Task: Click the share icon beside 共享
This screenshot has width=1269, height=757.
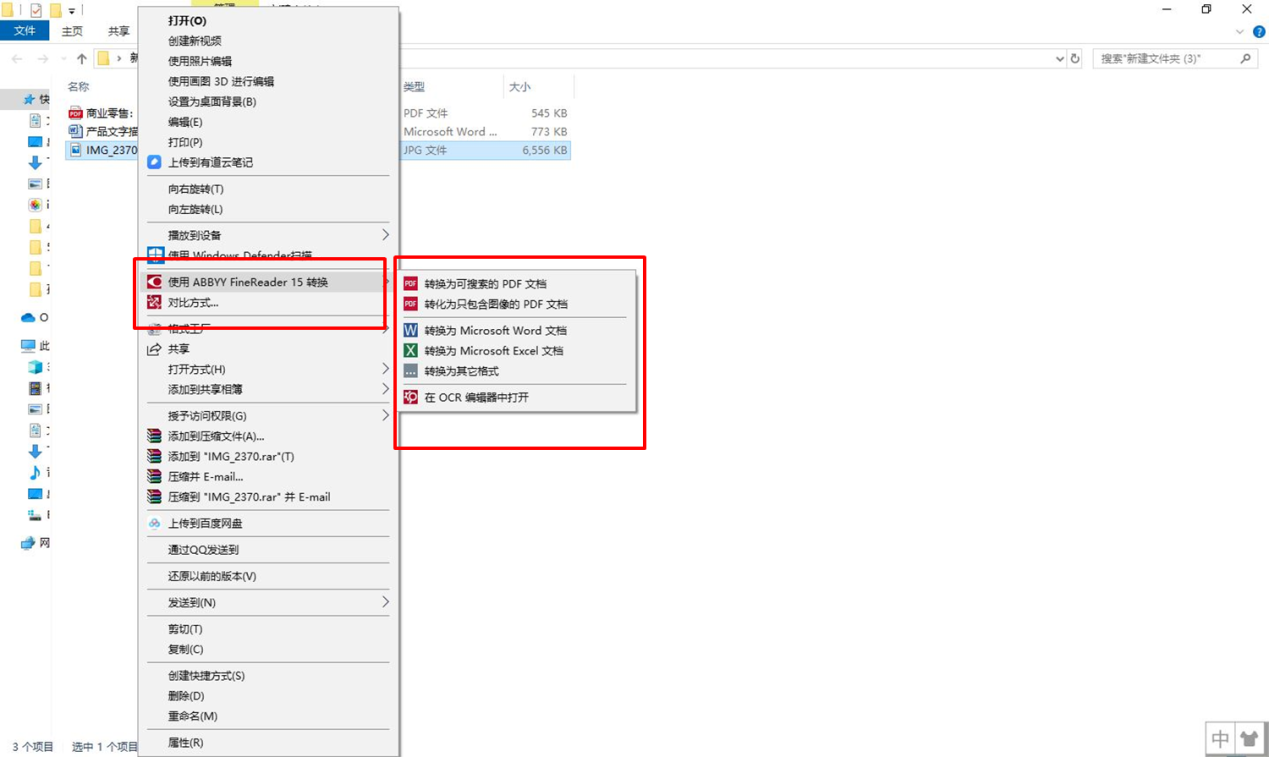Action: 154,349
